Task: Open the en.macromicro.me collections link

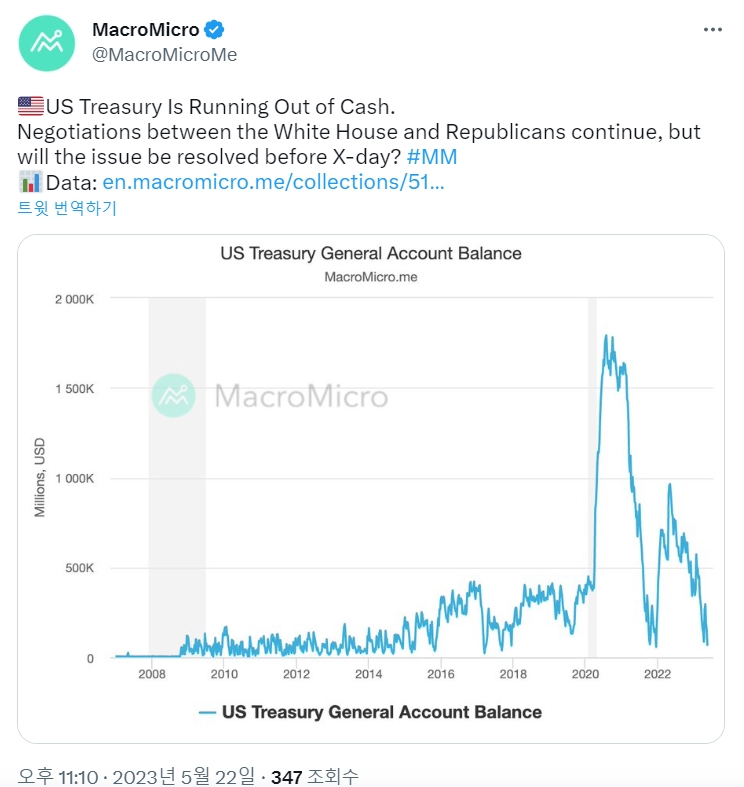Action: (274, 182)
